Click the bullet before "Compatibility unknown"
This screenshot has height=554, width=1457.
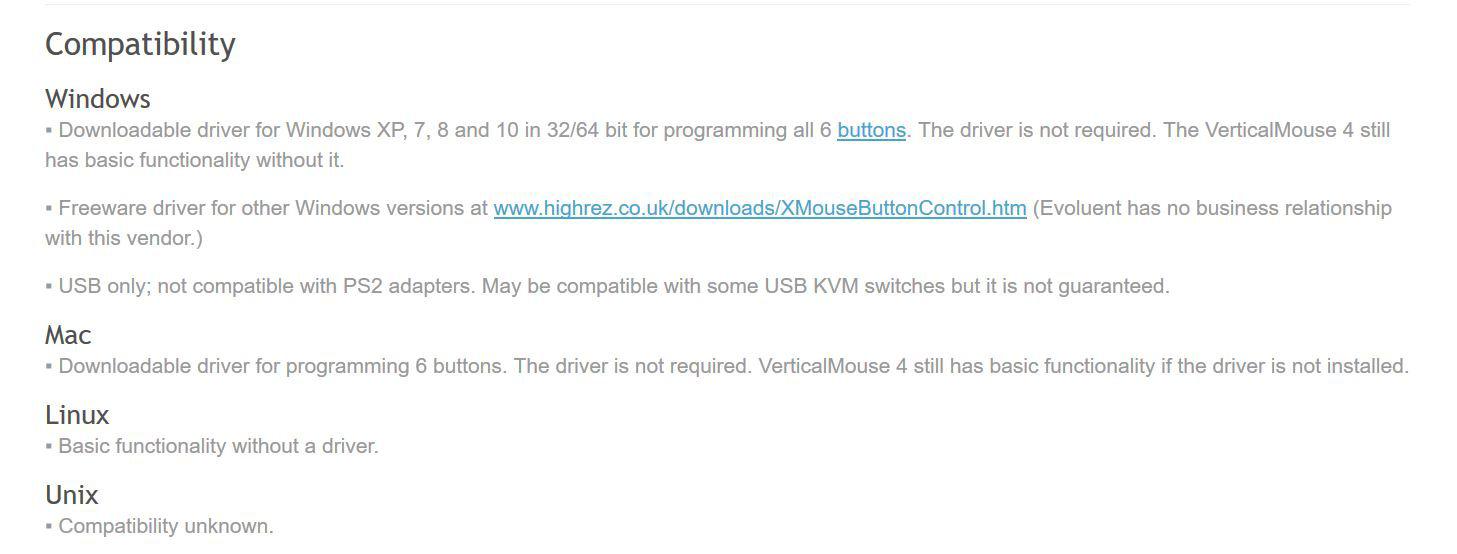click(x=49, y=526)
